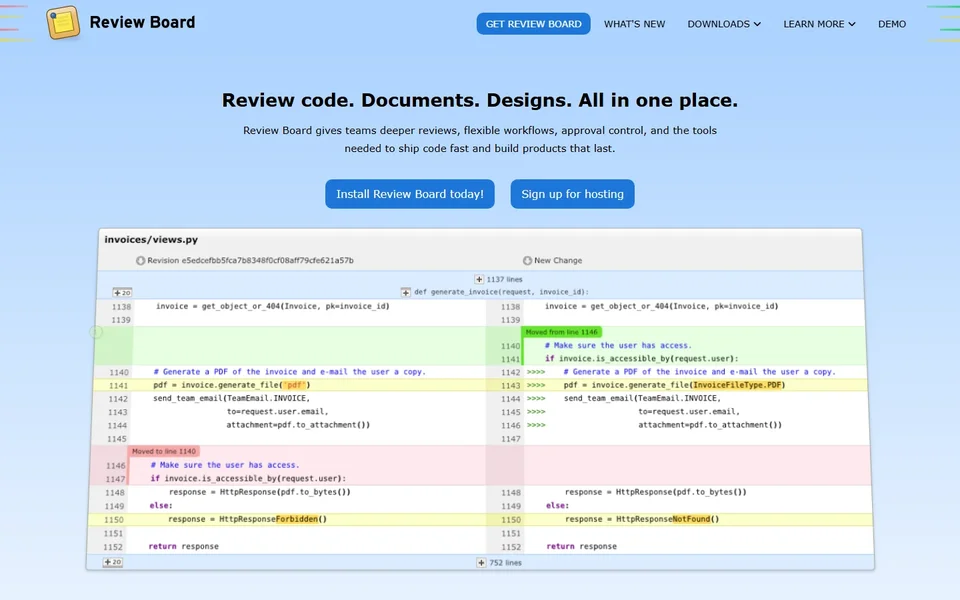The image size is (960, 600).
Task: Open the WHAT'S NEW menu item
Action: [634, 24]
